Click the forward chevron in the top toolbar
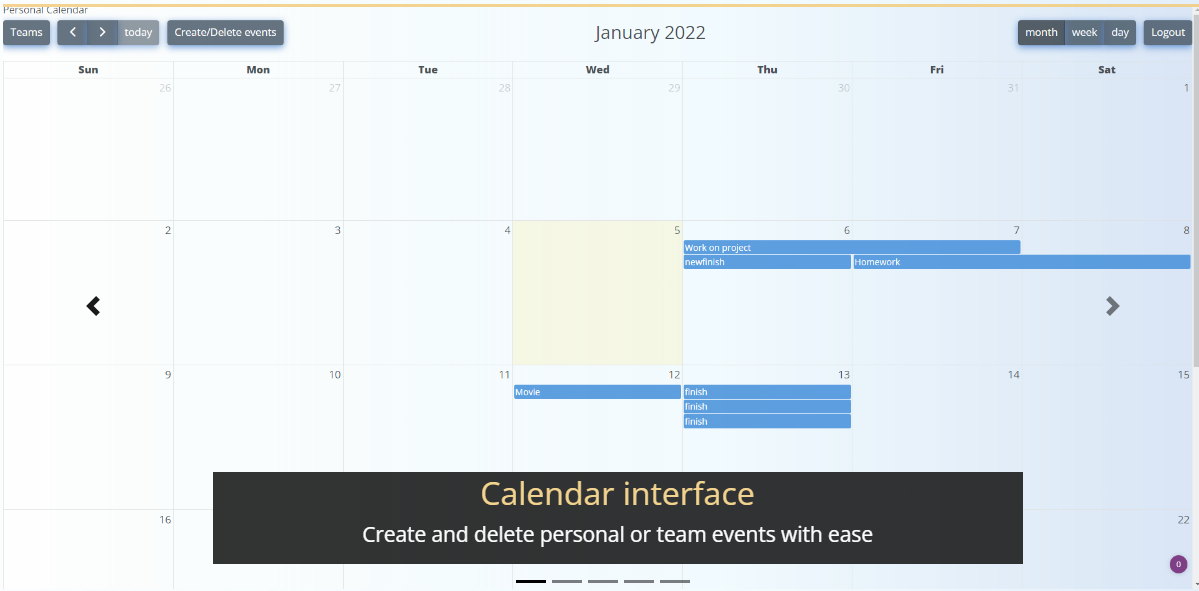Image resolution: width=1199 pixels, height=591 pixels. 101,32
